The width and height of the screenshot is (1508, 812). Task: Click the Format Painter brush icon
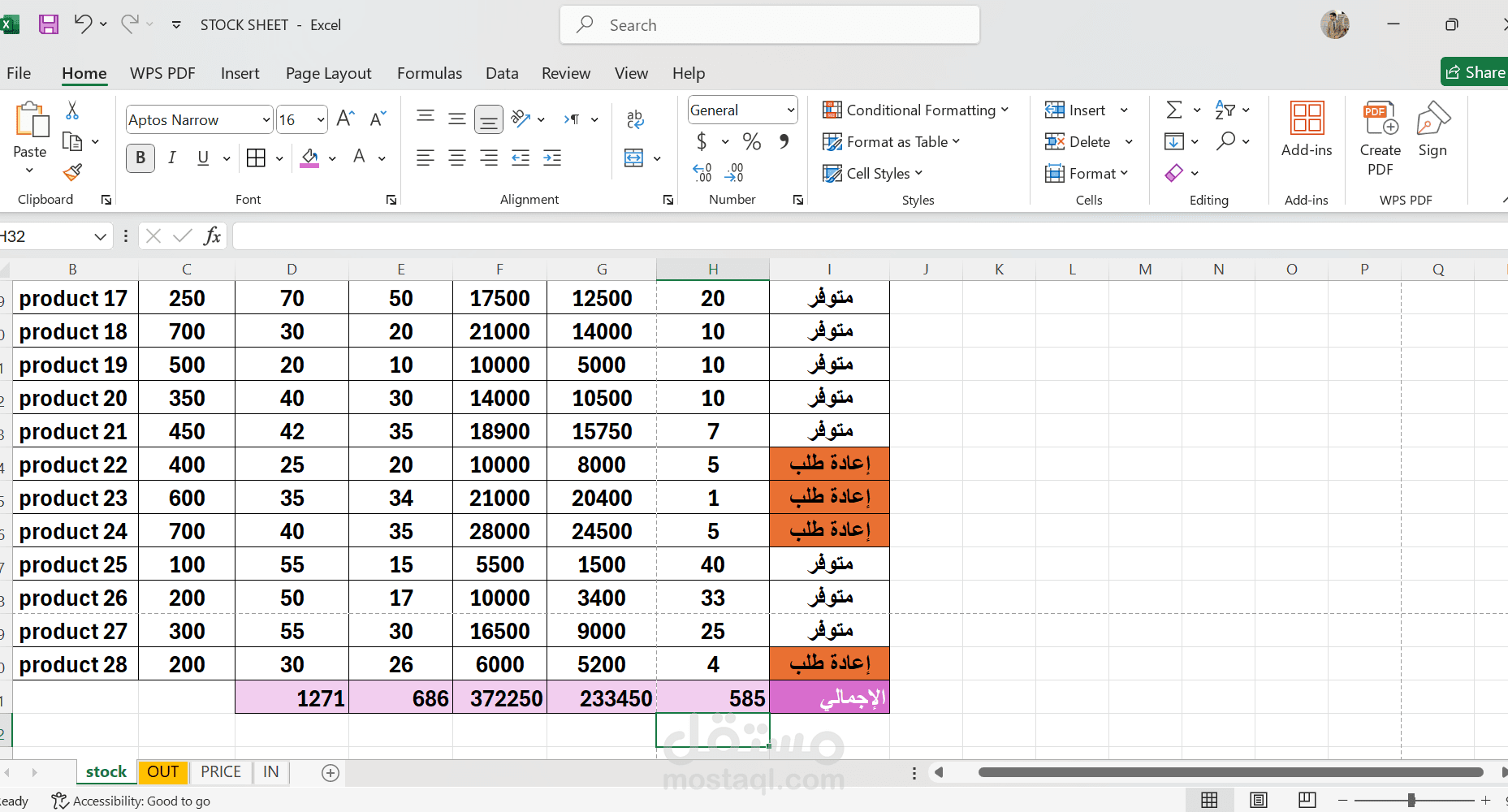pyautogui.click(x=72, y=172)
